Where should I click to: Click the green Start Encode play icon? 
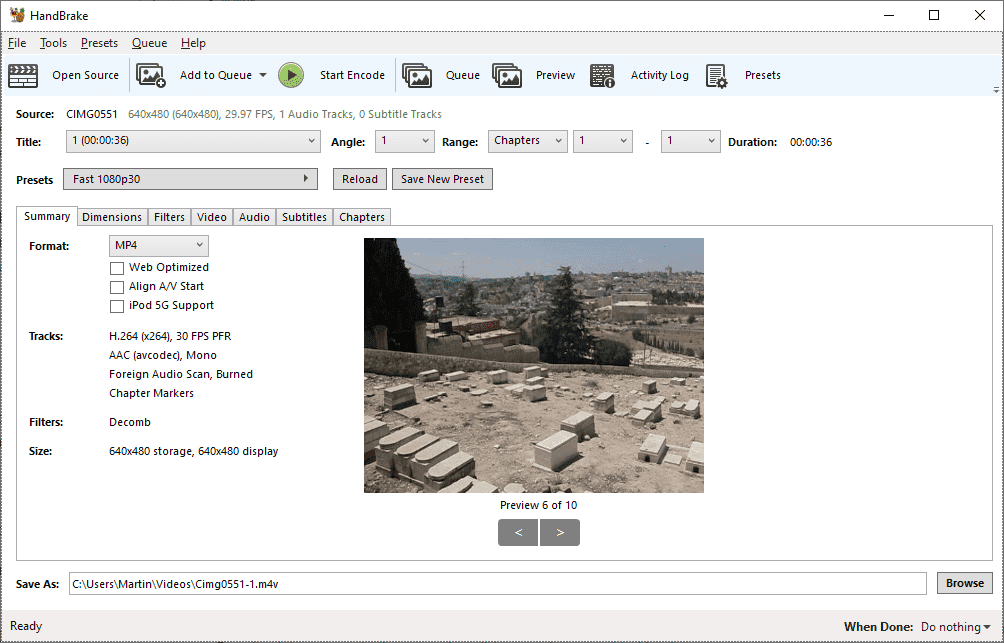[x=291, y=76]
